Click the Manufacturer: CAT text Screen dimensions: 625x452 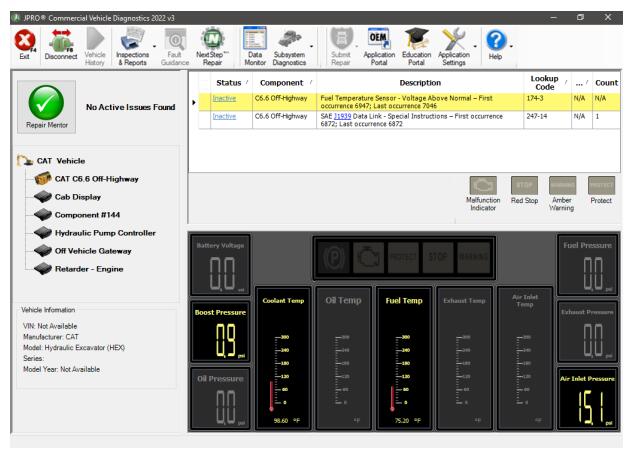click(51, 337)
